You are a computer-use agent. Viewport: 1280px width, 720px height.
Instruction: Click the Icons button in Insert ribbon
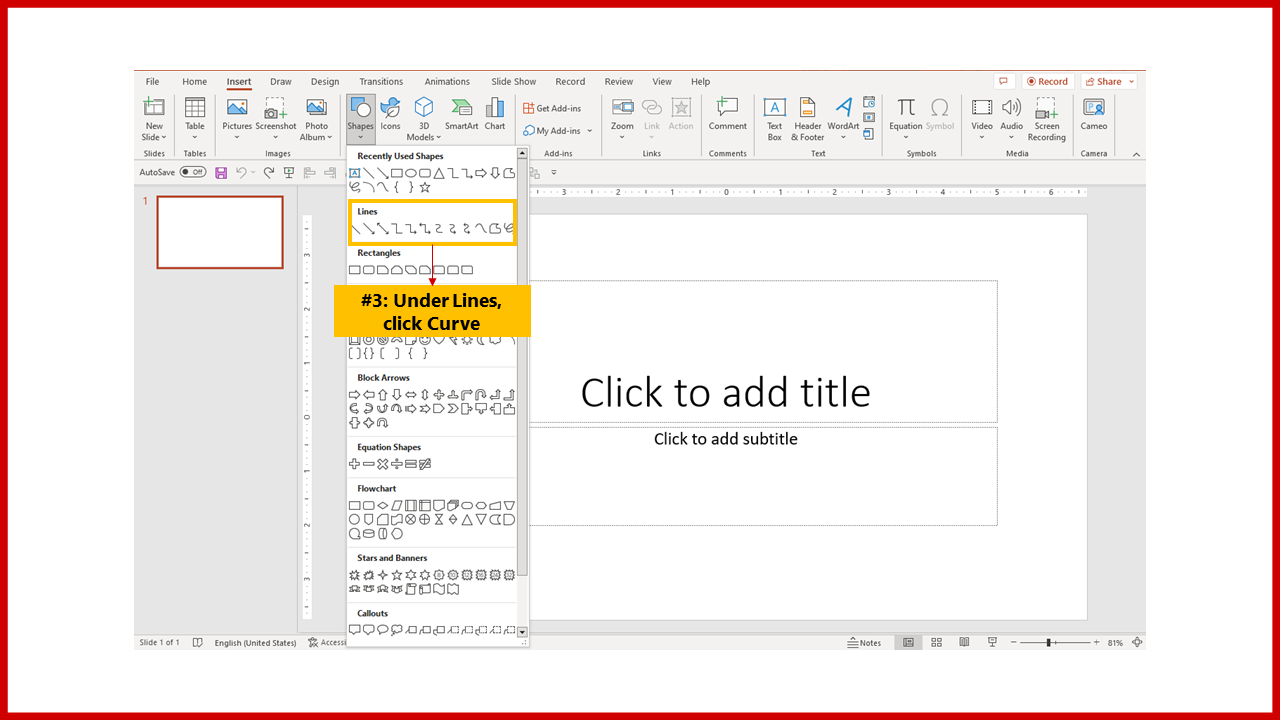click(x=390, y=114)
